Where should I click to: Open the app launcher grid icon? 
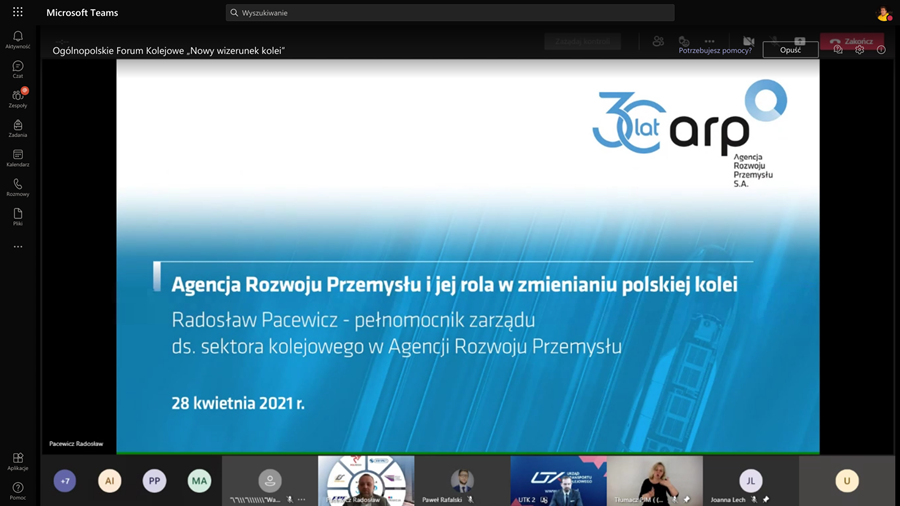point(18,12)
